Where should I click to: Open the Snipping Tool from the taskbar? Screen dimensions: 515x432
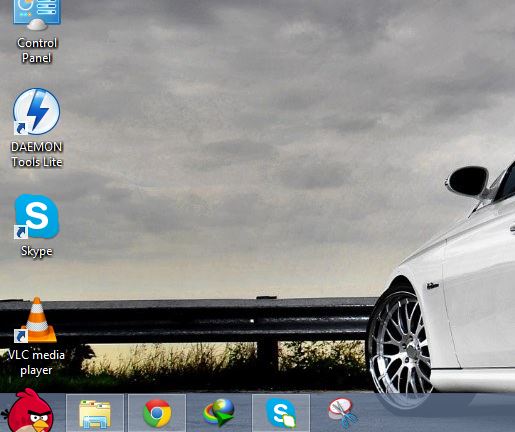point(343,413)
